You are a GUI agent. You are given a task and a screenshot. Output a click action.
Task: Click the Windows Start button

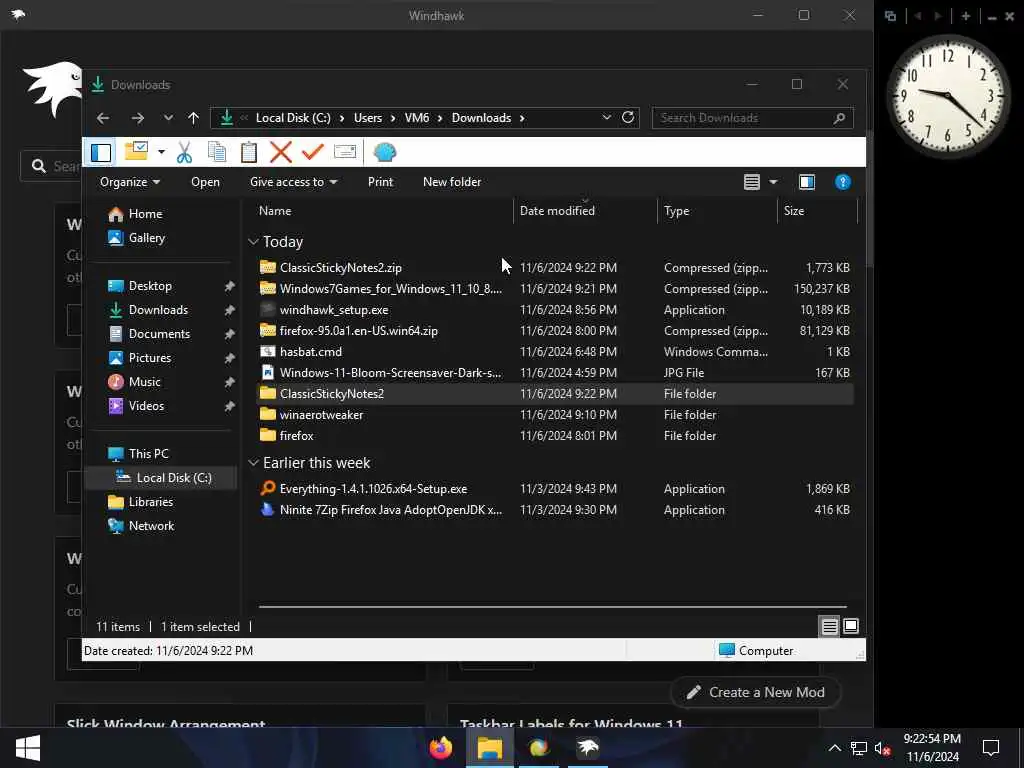[x=27, y=748]
